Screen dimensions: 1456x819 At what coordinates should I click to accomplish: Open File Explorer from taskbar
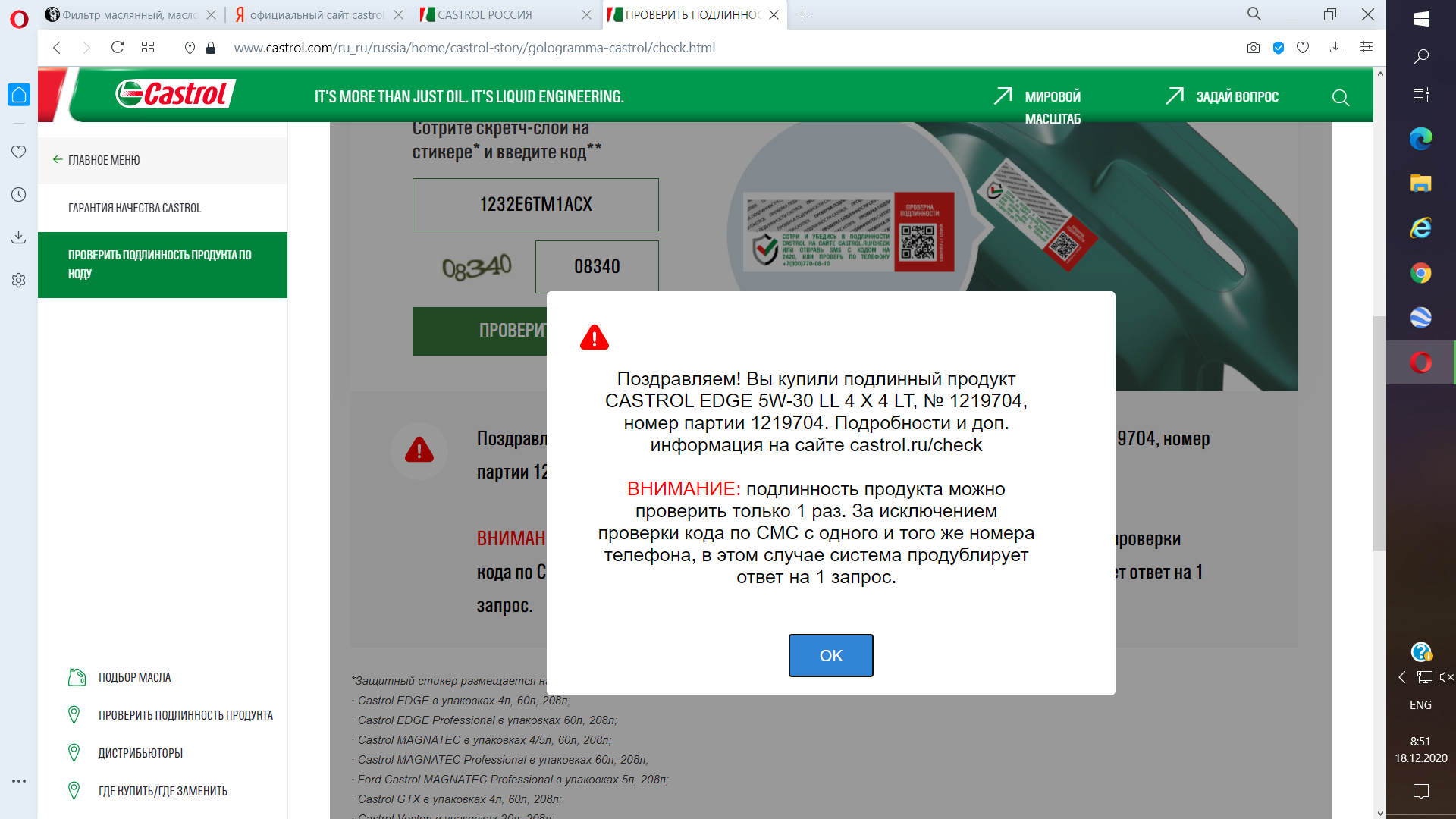tap(1421, 184)
